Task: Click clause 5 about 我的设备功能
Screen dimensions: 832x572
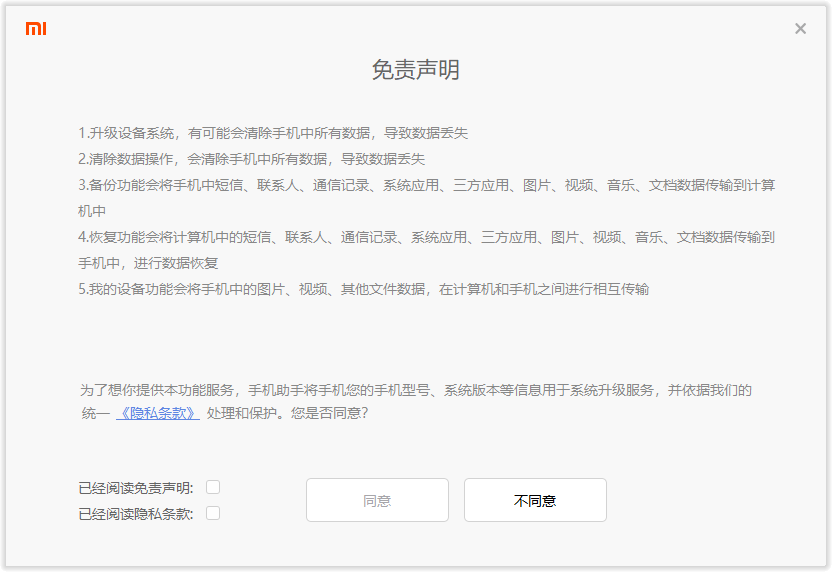Action: pos(363,289)
